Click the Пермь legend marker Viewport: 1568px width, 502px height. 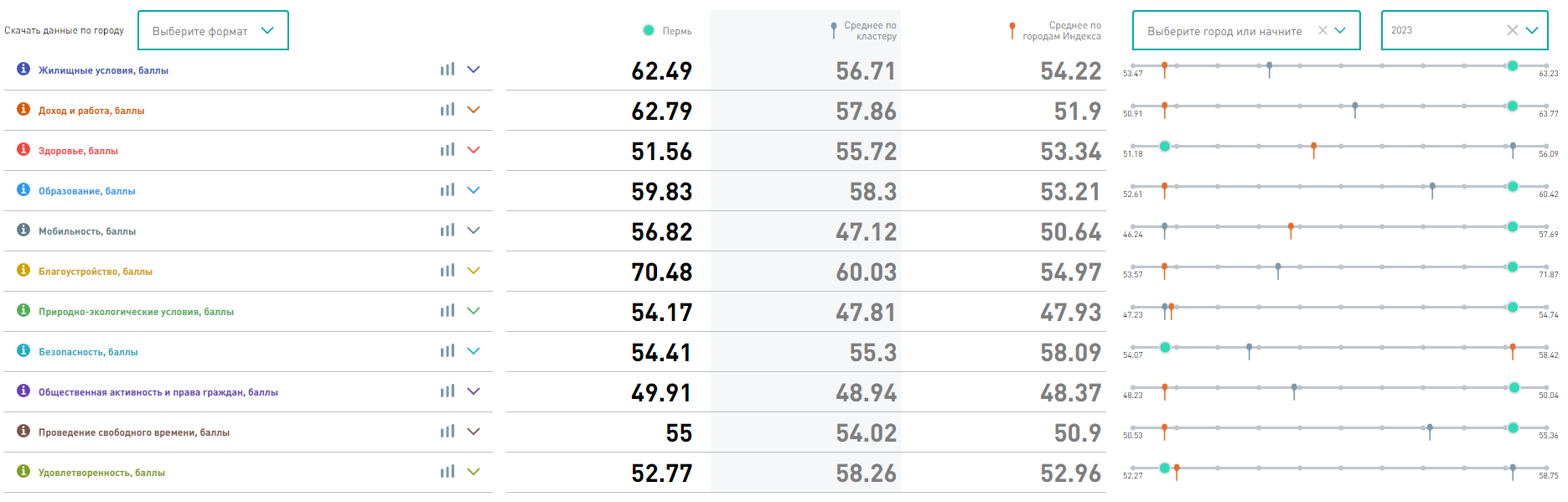coord(649,30)
